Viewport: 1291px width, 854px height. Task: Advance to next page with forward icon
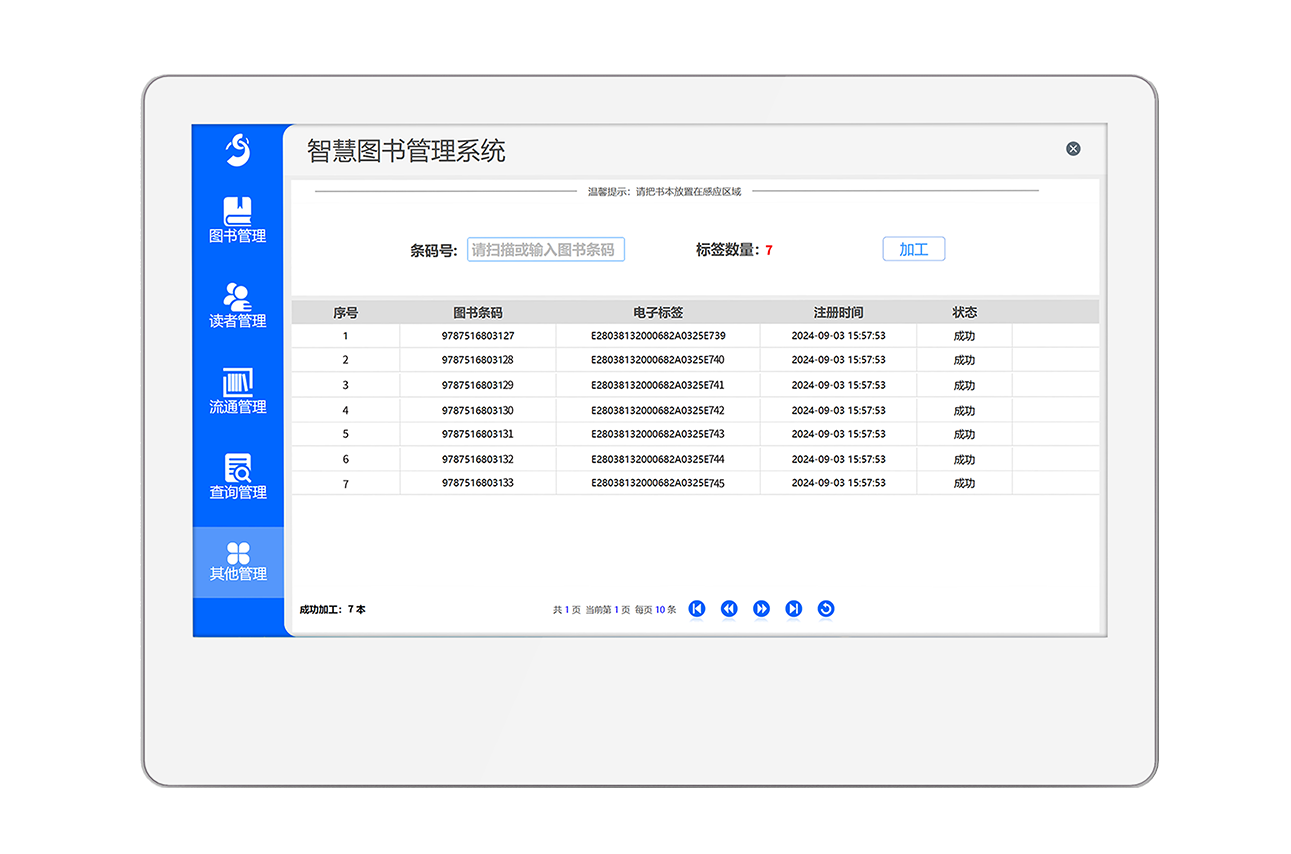(x=761, y=608)
